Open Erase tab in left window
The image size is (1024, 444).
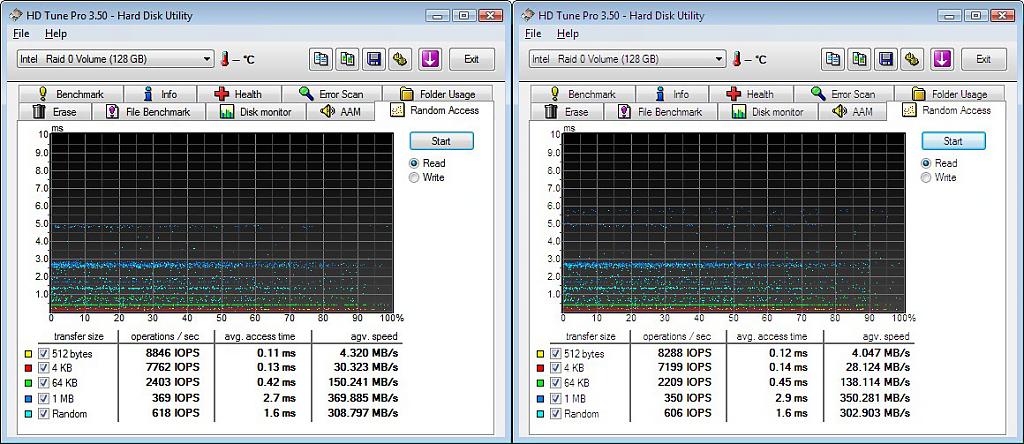tap(55, 112)
